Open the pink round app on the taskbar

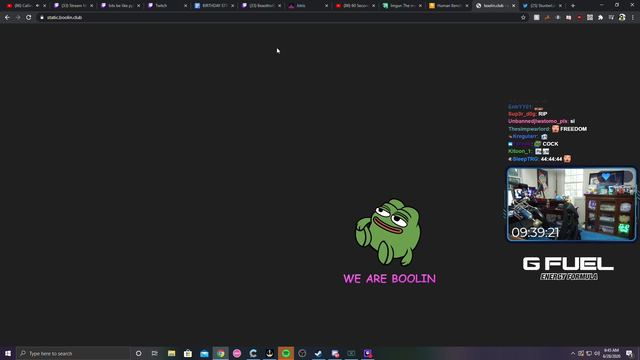pyautogui.click(x=237, y=353)
